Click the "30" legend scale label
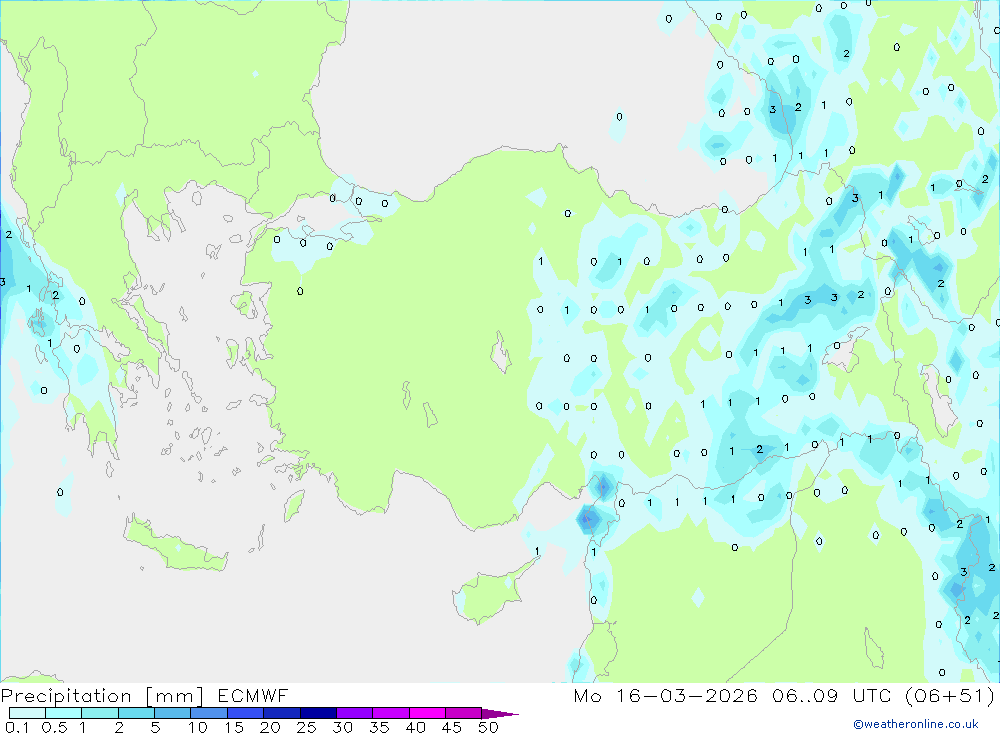Image resolution: width=1000 pixels, height=733 pixels. [x=342, y=727]
